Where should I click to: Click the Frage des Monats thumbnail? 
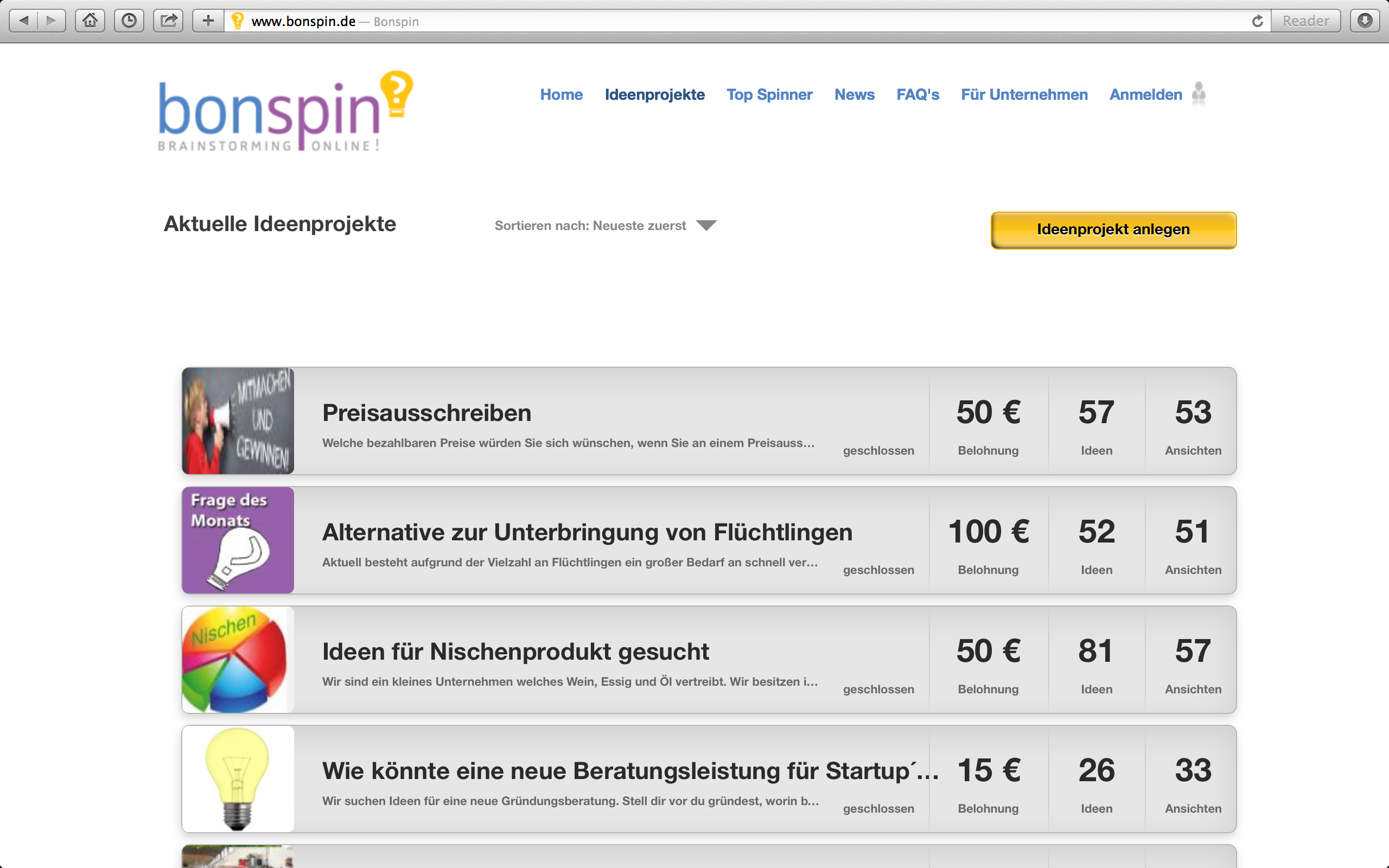coord(238,540)
